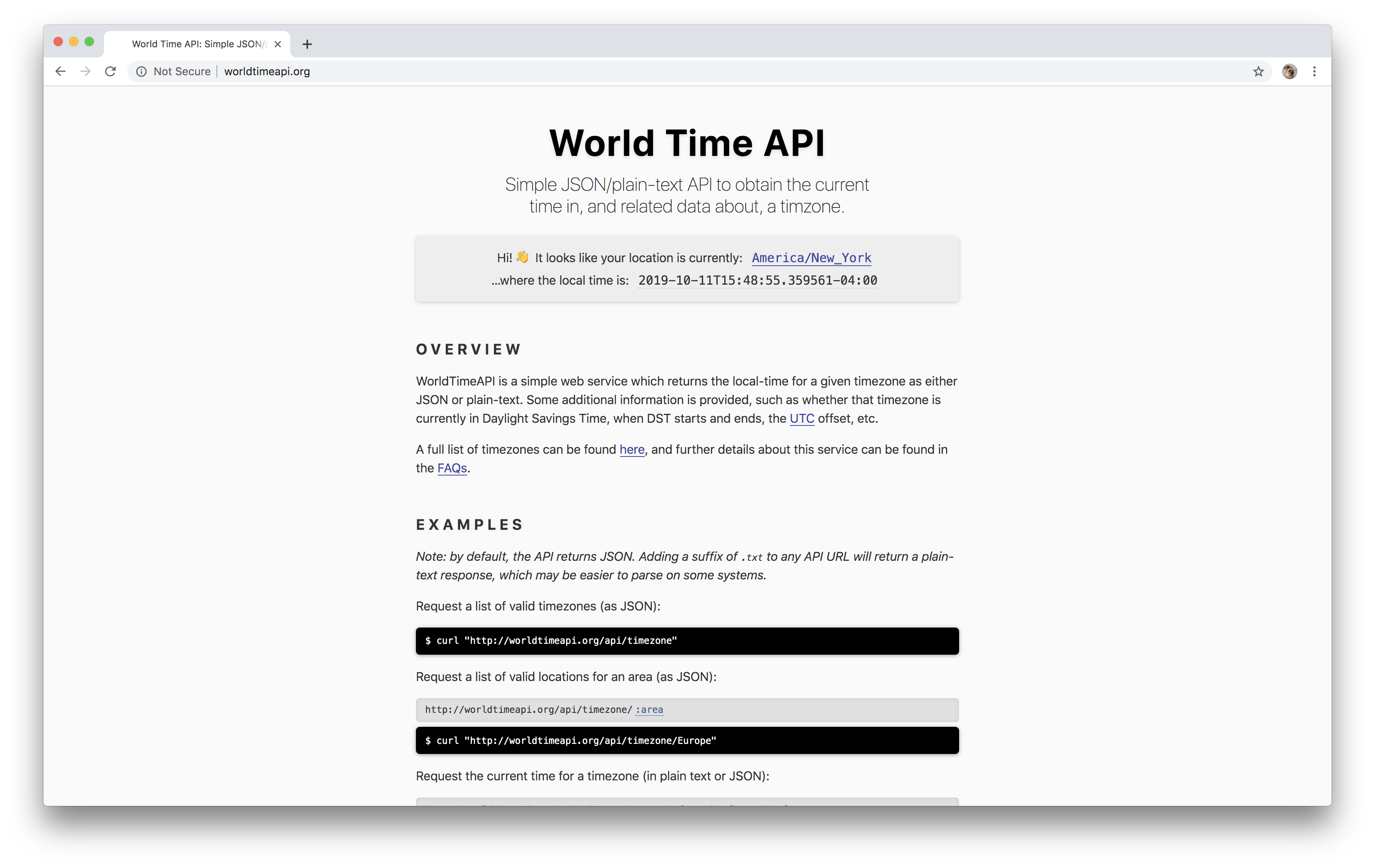Click the waving hand emoji
Screen dimensions: 1375x868
coord(523,258)
